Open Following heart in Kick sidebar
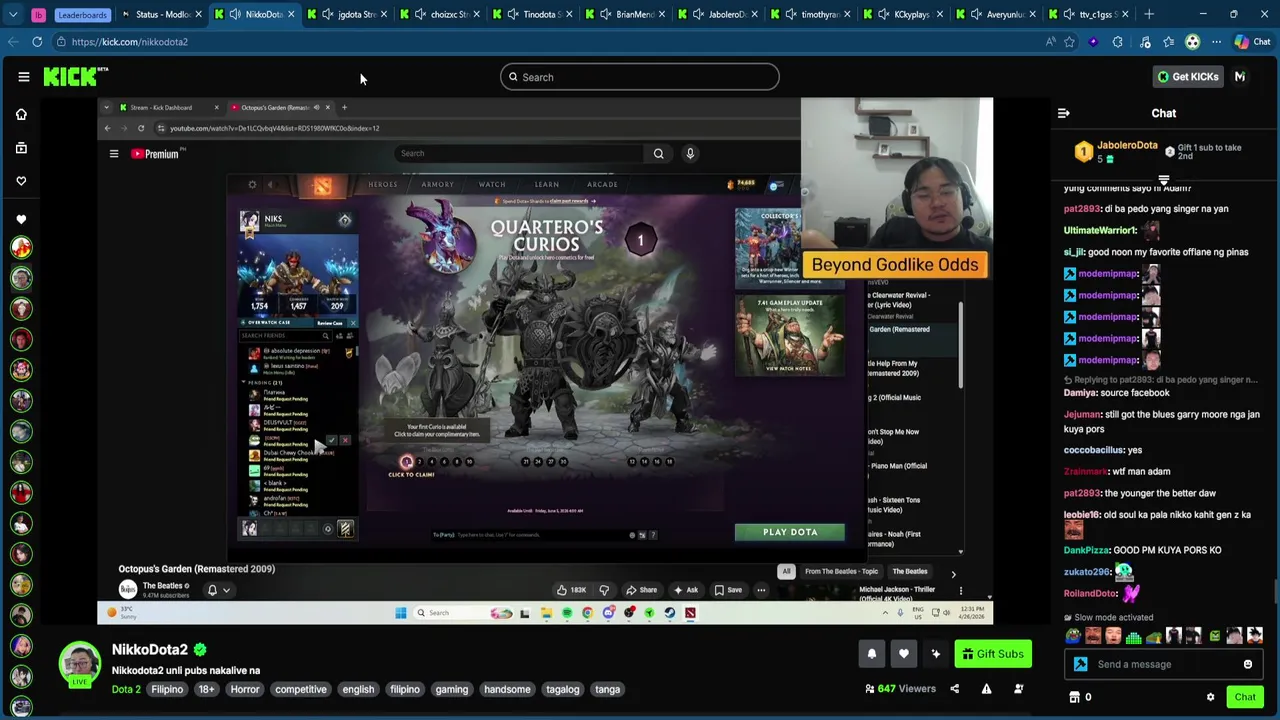This screenshot has height=720, width=1280. point(21,181)
